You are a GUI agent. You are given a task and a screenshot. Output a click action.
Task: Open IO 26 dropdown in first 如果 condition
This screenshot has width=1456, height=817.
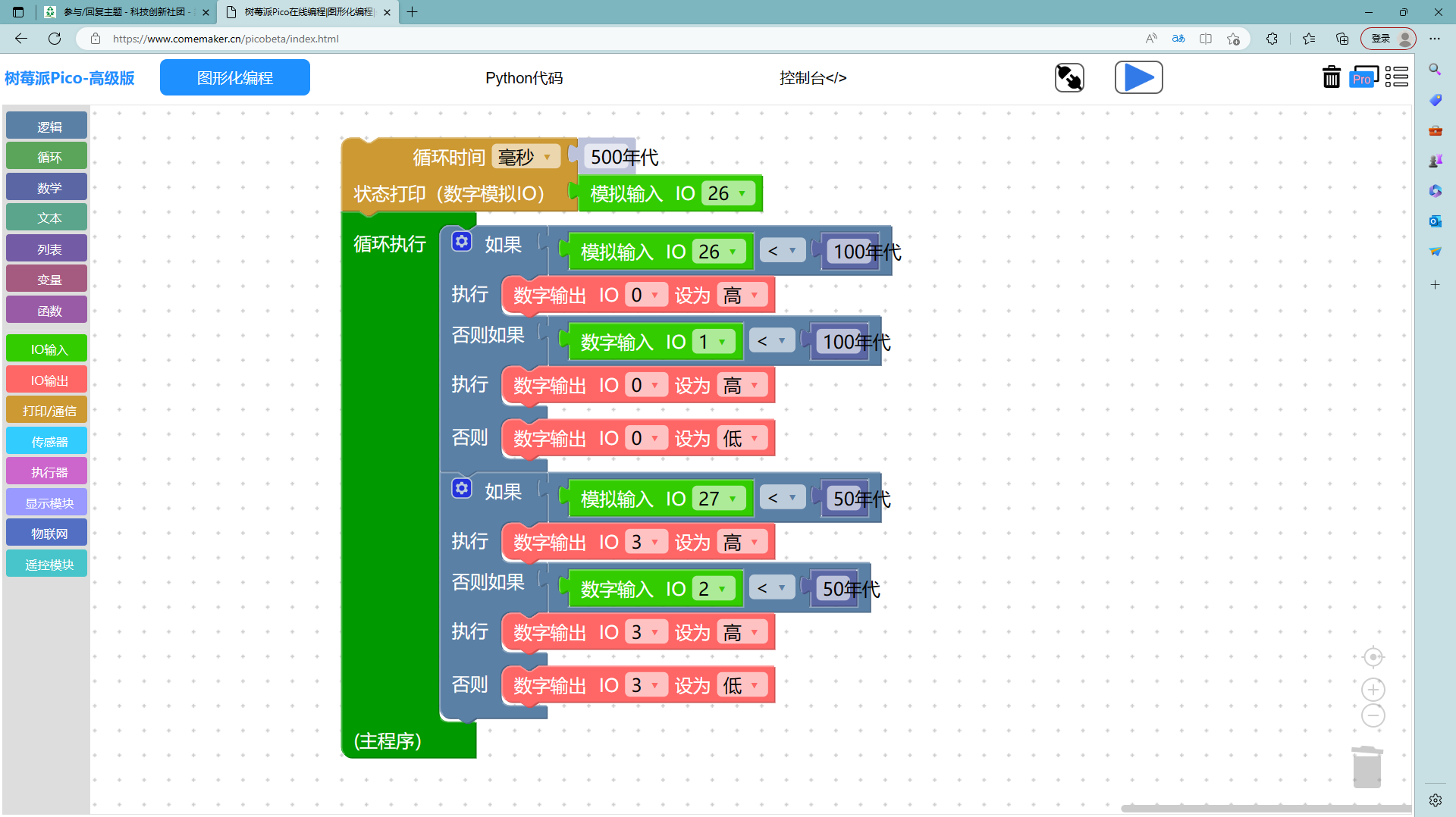pyautogui.click(x=720, y=252)
